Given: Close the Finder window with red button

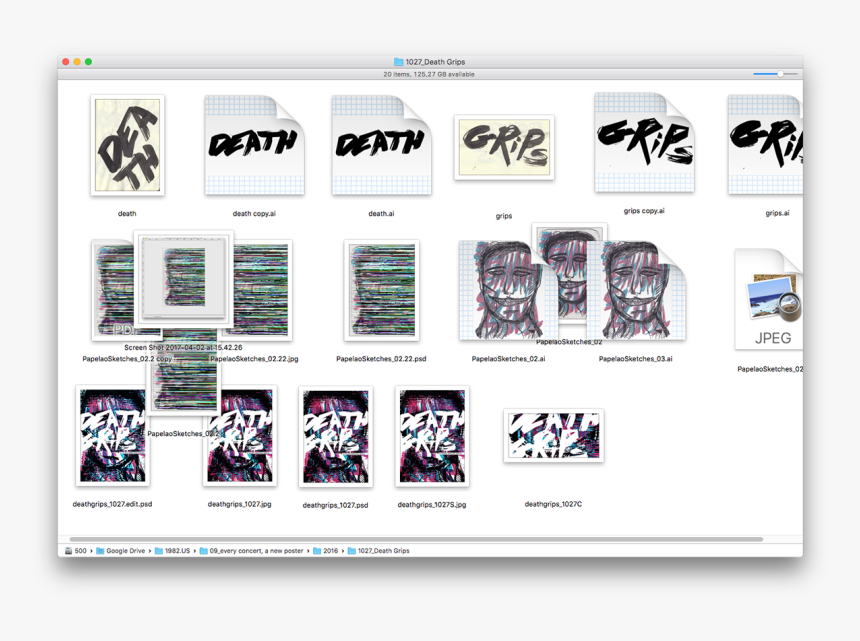Looking at the screenshot, I should 66,62.
